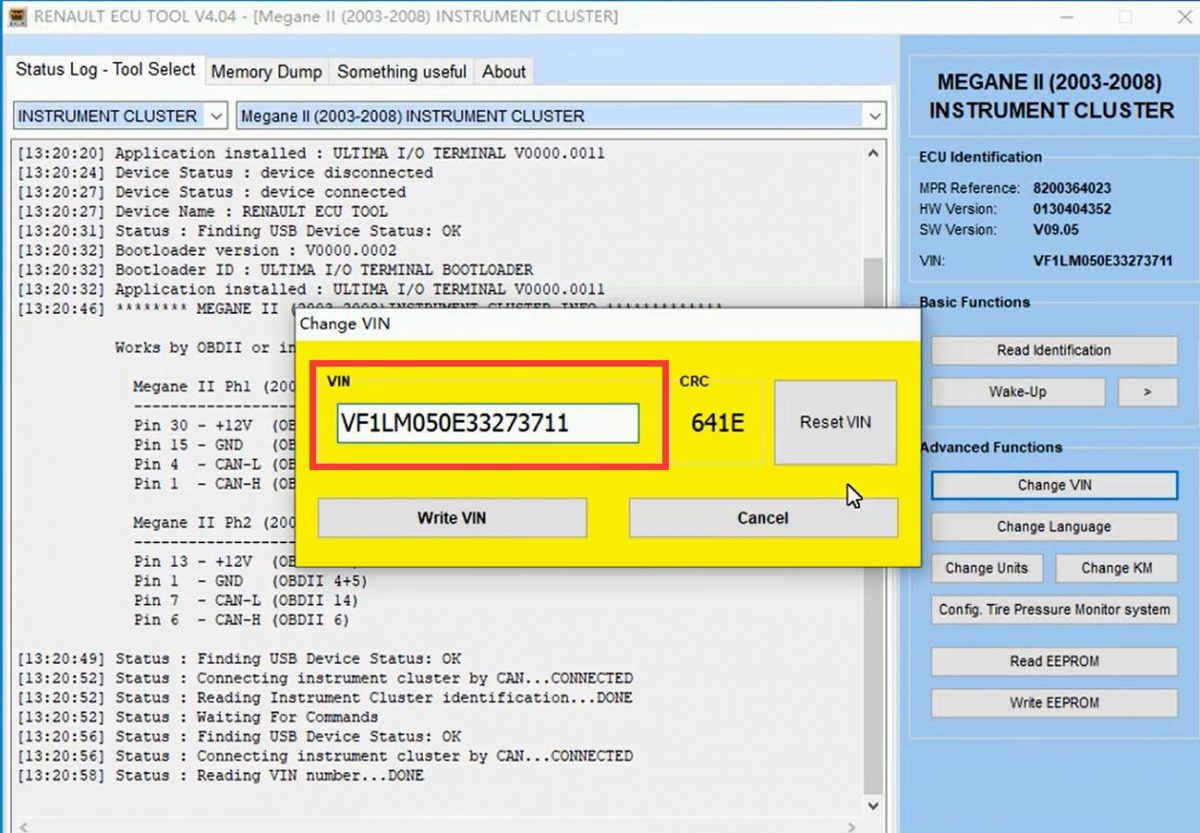The image size is (1200, 833).
Task: Open the 'Something useful' tab
Action: (x=402, y=71)
